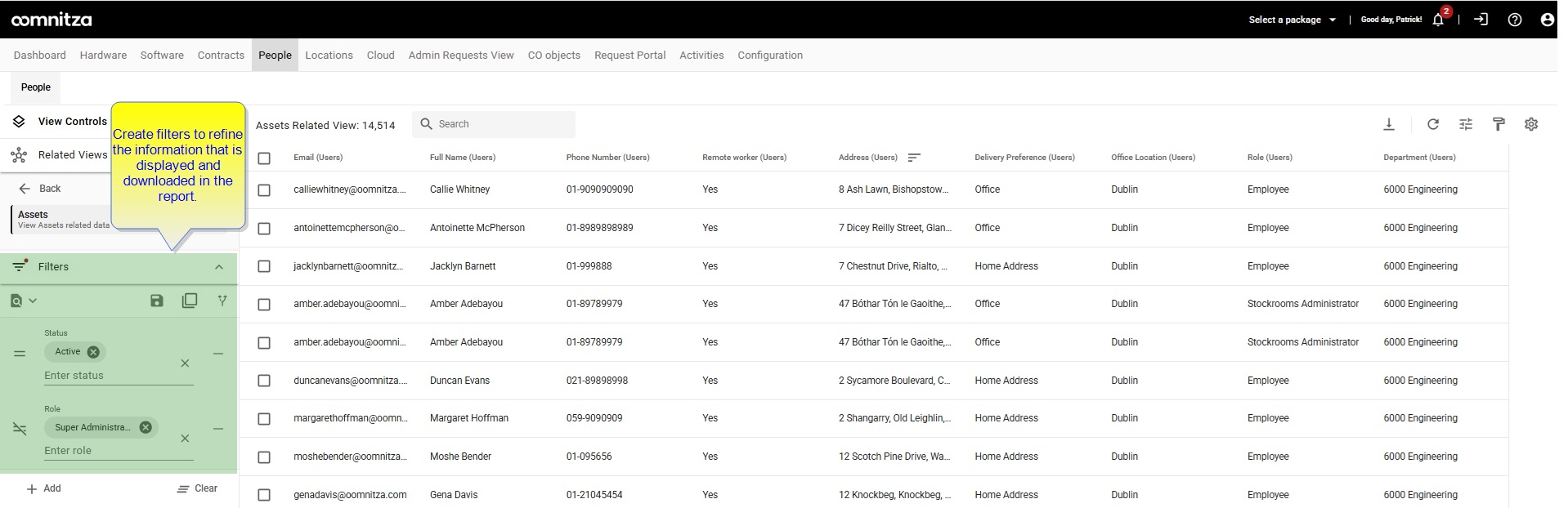Select the Callie Whitney row checkbox
Viewport: 1568px width, 508px height.
pos(264,190)
